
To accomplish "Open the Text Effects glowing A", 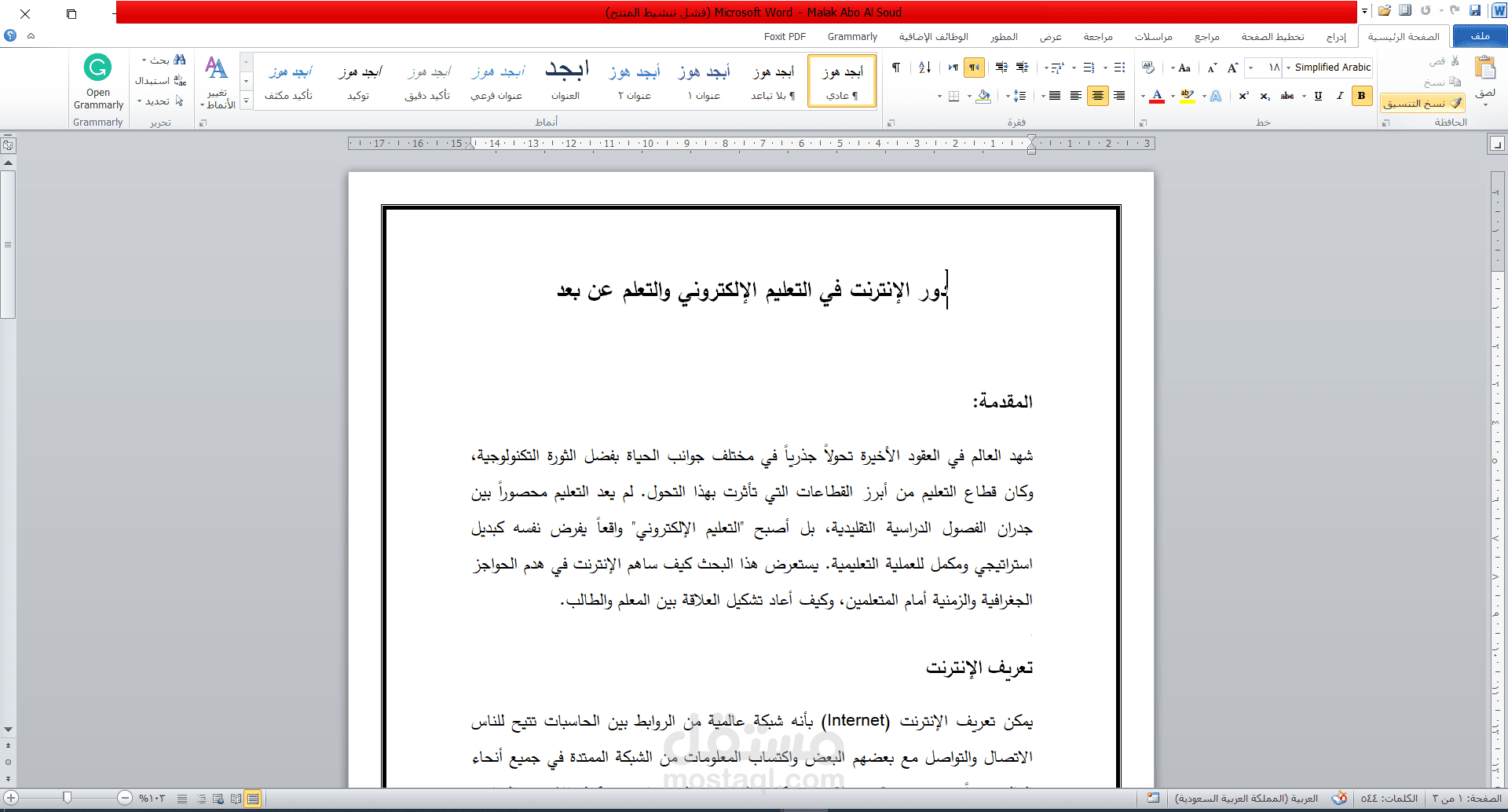I will tap(1216, 96).
